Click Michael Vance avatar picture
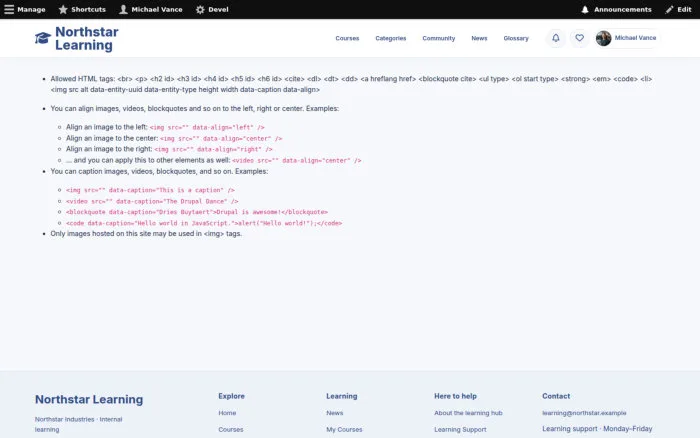The height and width of the screenshot is (438, 700). 604,38
